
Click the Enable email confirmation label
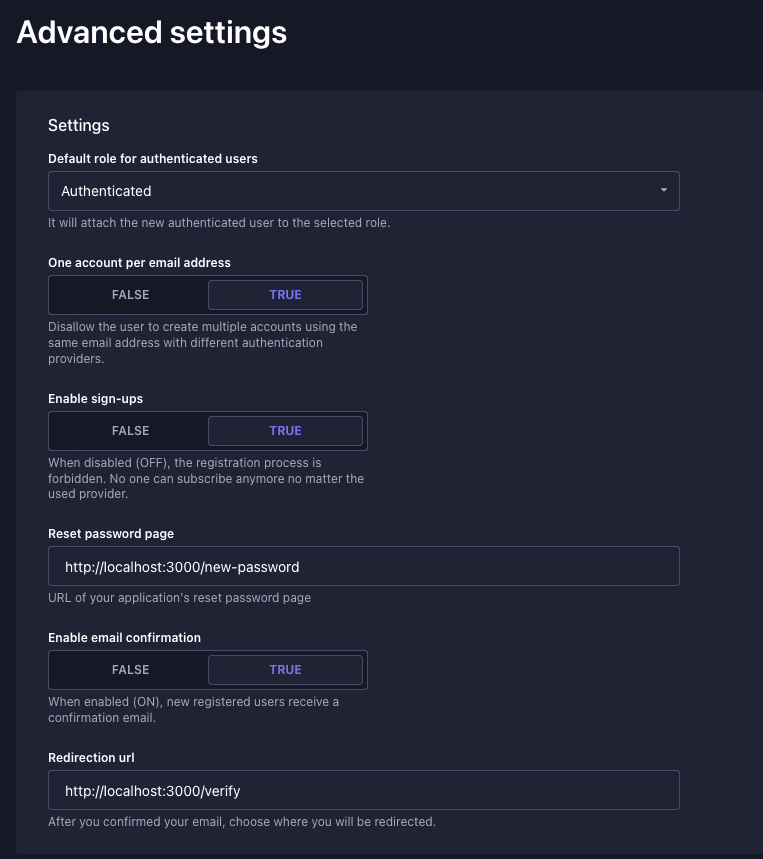[124, 637]
